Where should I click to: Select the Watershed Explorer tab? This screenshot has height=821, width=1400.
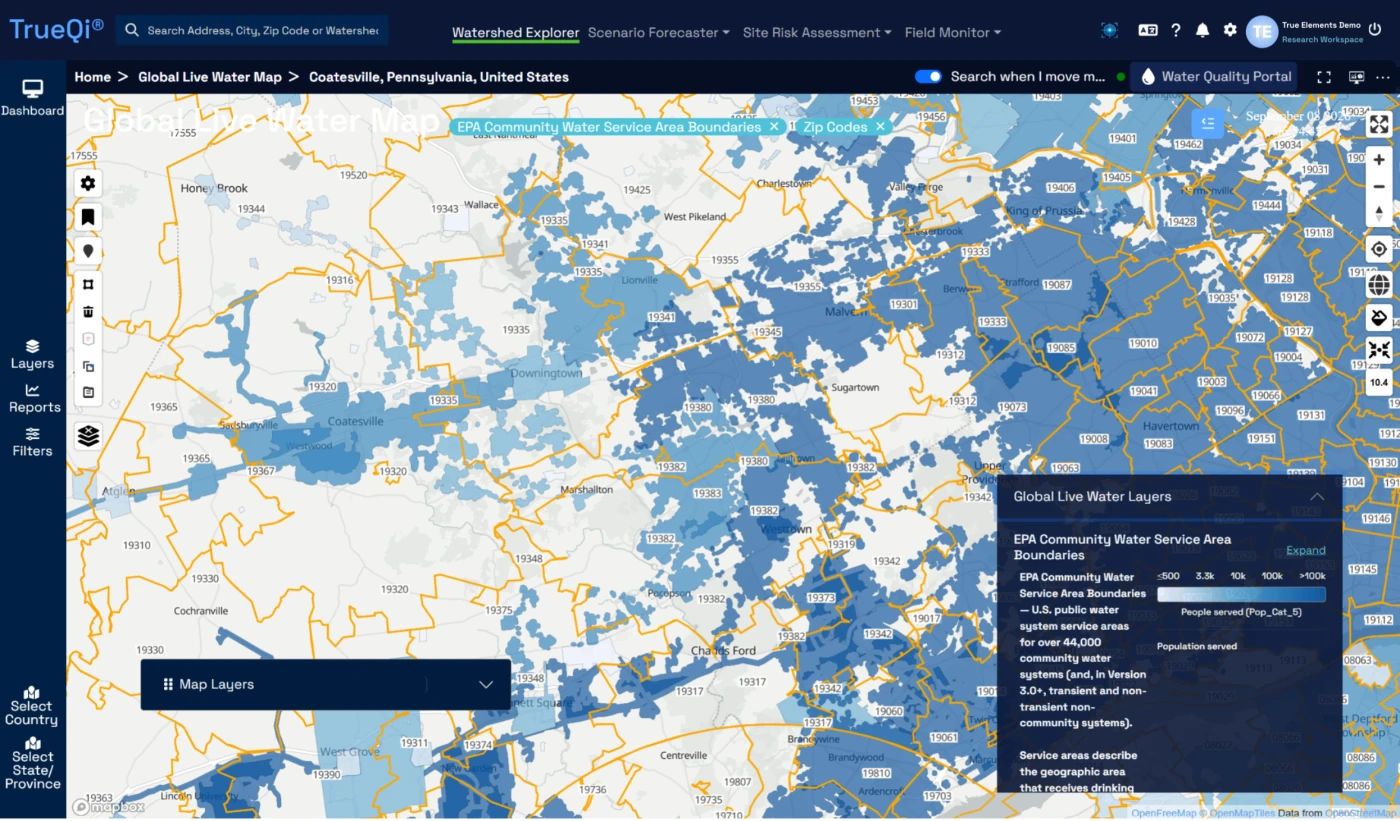(515, 32)
